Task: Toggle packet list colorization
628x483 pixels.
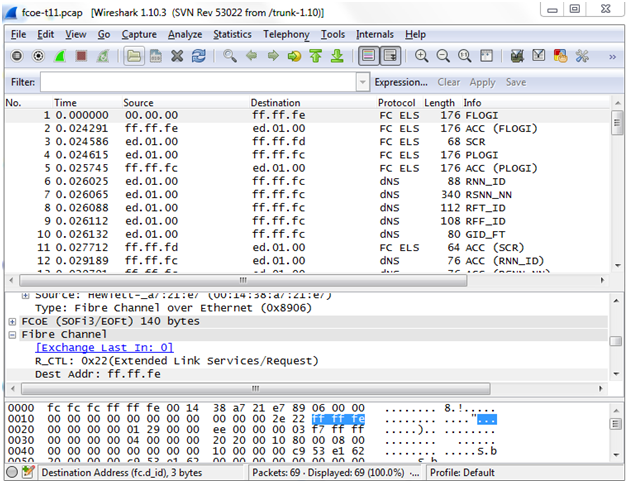Action: [367, 57]
